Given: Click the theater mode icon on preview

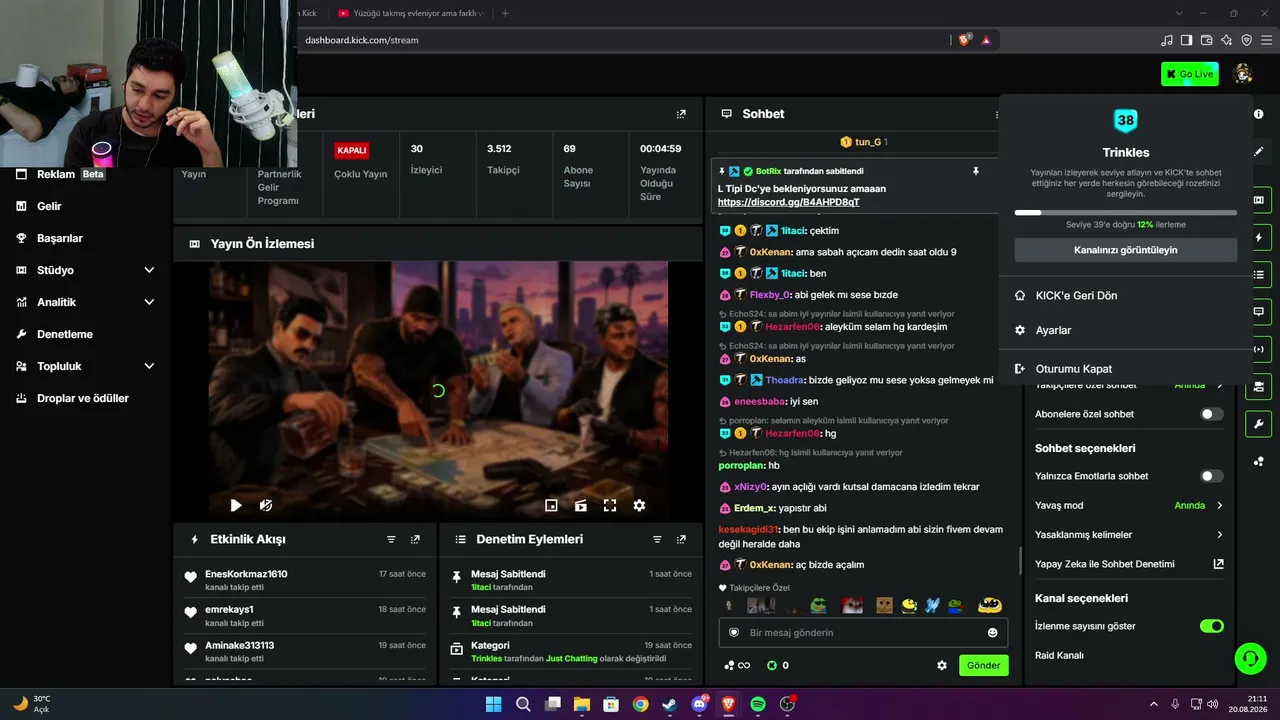Looking at the screenshot, I should tap(581, 506).
